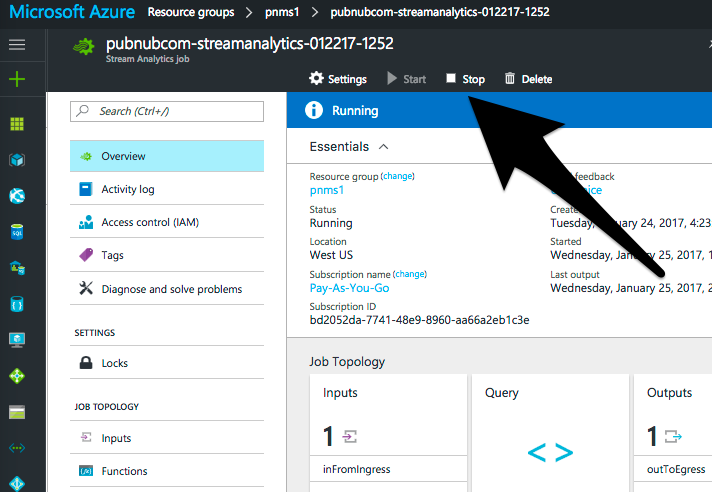Delete the Stream Analytics job
This screenshot has height=492, width=712.
click(529, 79)
